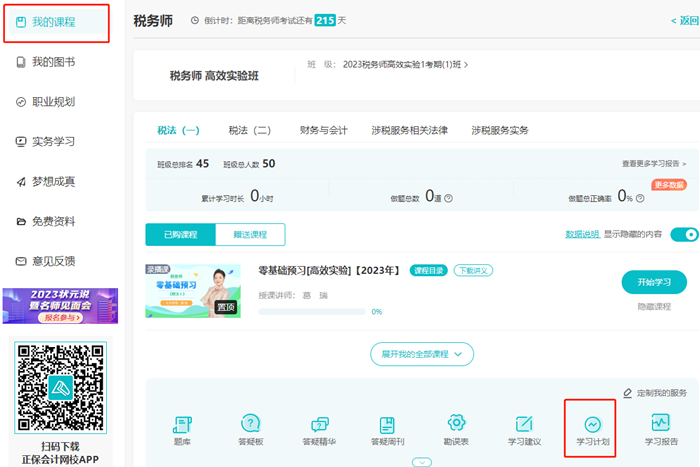Click 定制我的服务 edit link
The width and height of the screenshot is (700, 467).
pos(655,393)
